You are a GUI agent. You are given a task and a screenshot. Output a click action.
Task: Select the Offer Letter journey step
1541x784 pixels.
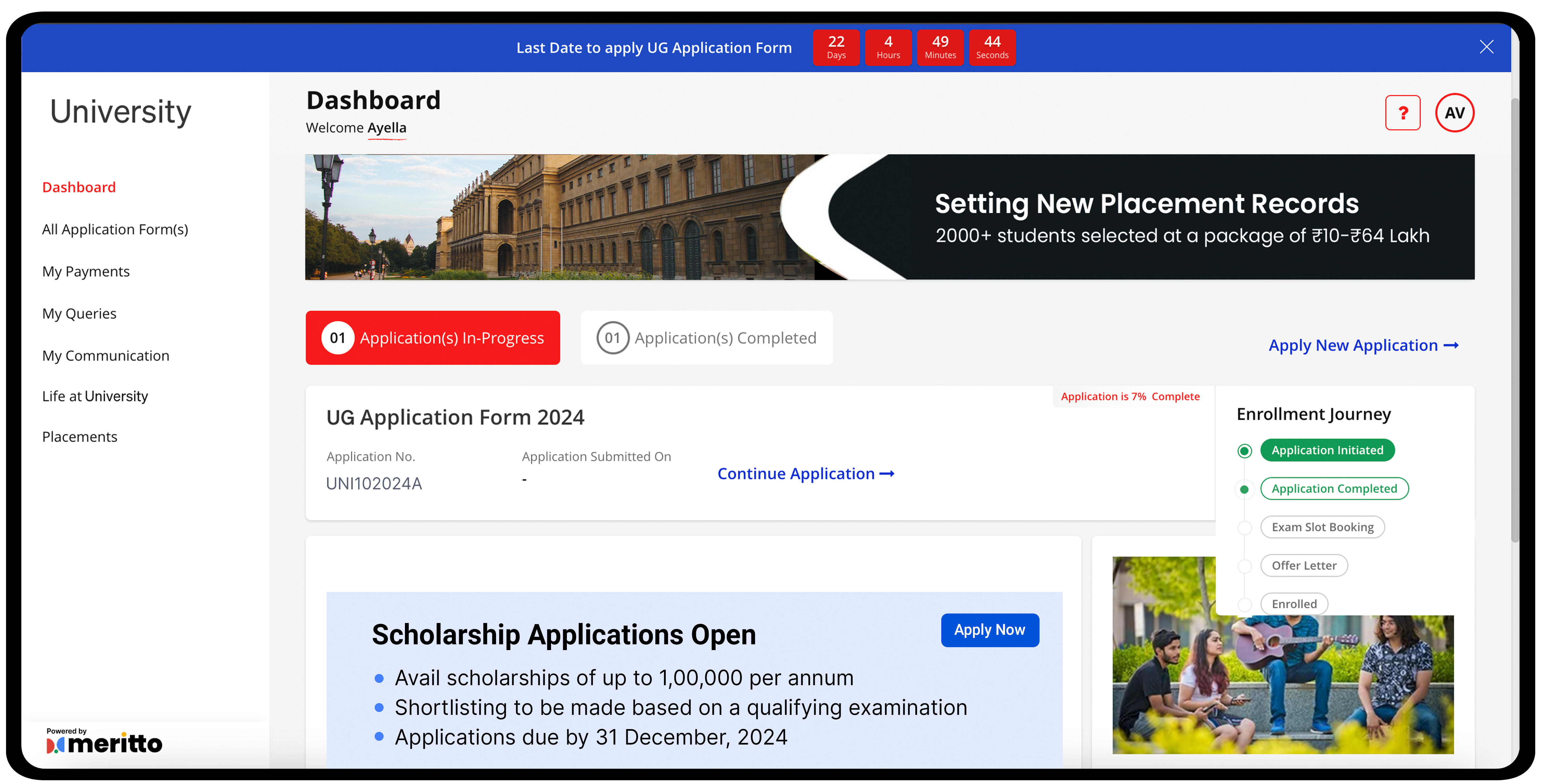1304,565
